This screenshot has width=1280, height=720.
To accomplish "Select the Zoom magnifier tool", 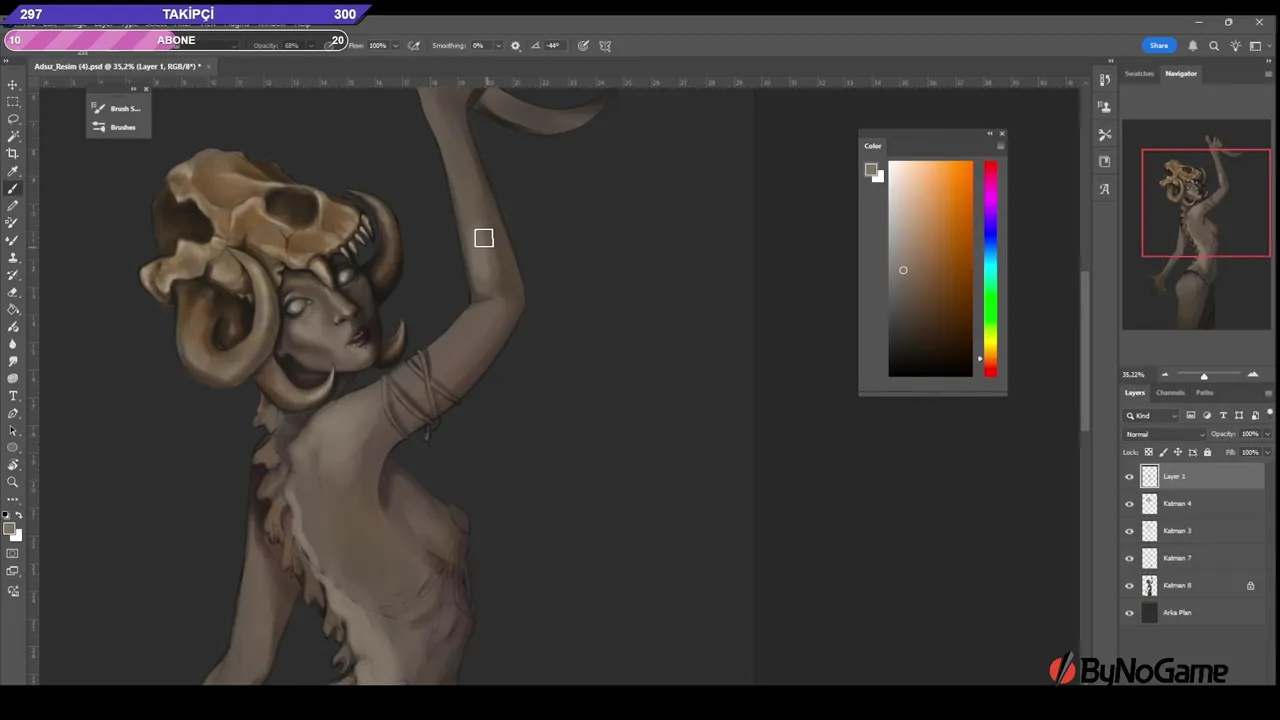I will [x=13, y=482].
